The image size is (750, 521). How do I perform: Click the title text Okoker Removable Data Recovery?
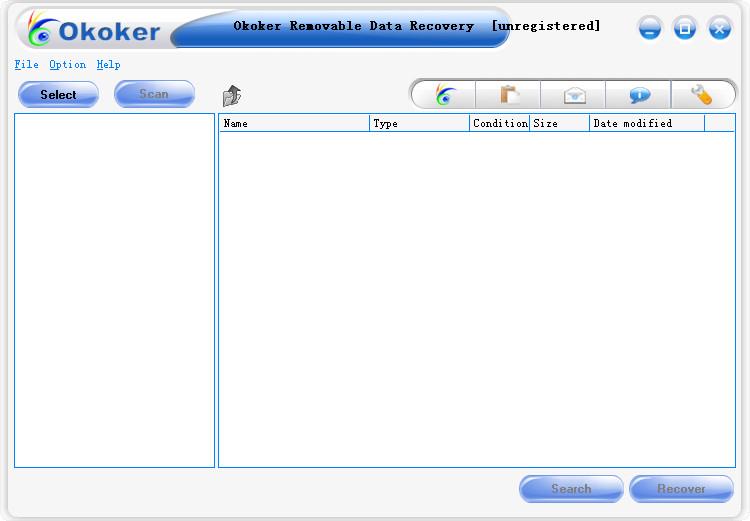[x=353, y=26]
